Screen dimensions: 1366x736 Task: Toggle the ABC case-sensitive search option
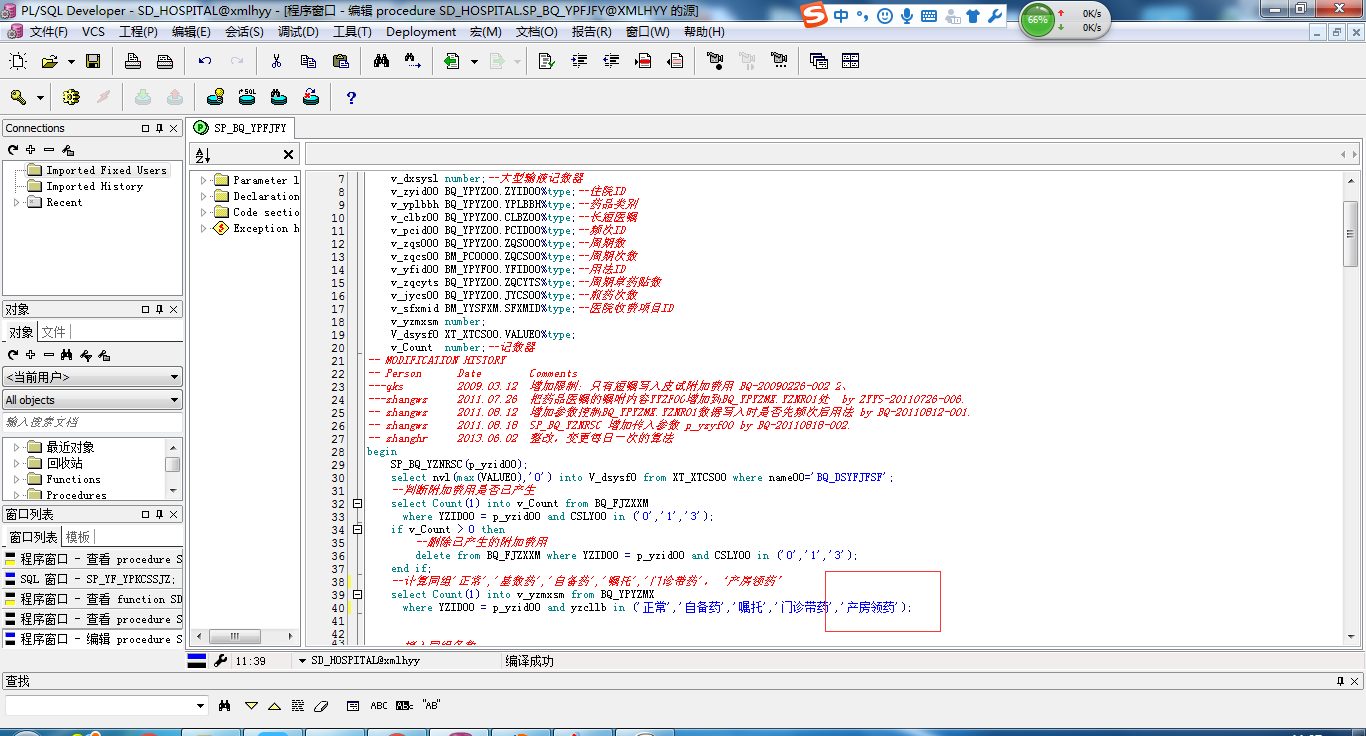pyautogui.click(x=379, y=705)
